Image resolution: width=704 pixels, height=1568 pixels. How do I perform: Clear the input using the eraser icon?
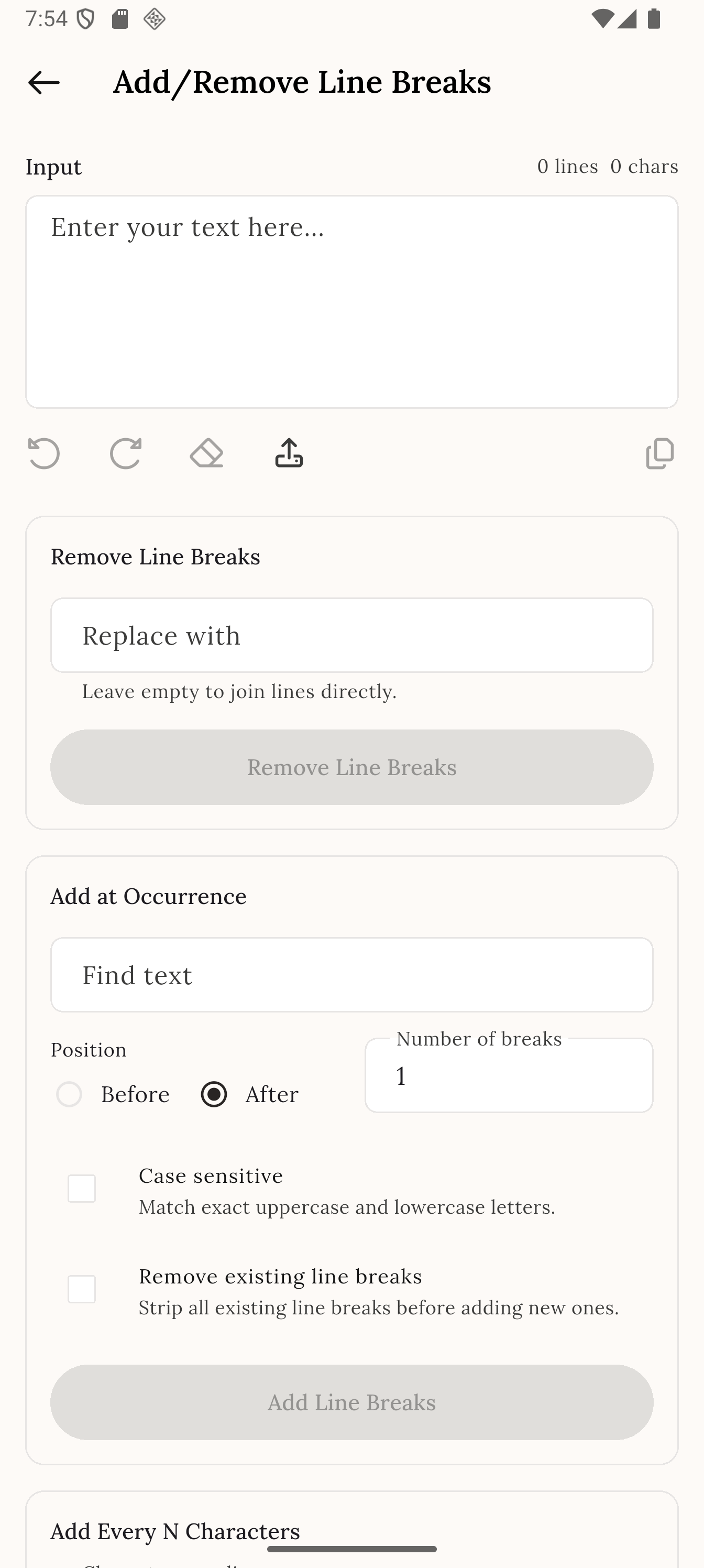[x=206, y=453]
